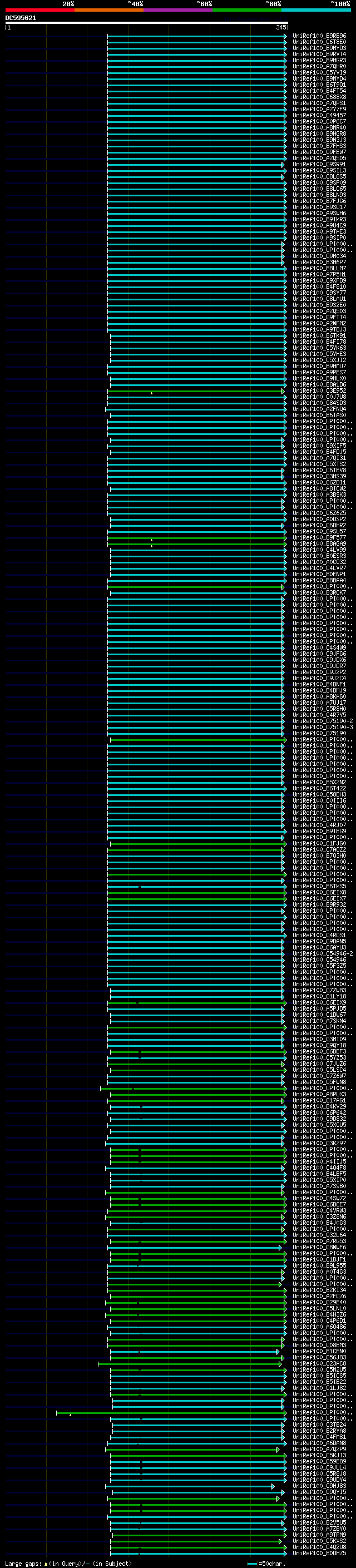The height and width of the screenshot is (1568, 356).
Task: Select UniRef100_O75190-3 isoform label
Action: click(323, 727)
